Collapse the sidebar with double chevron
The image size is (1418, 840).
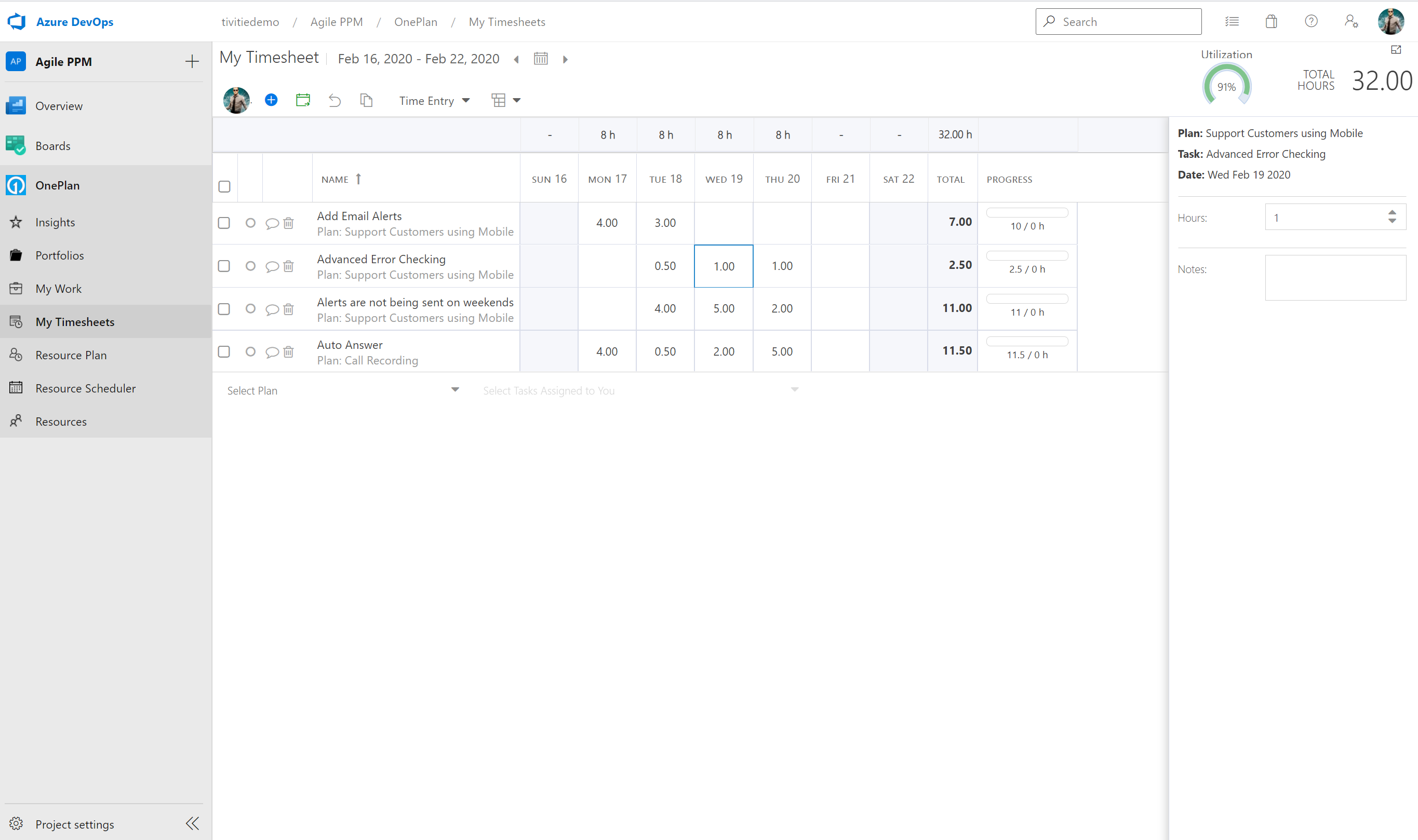click(193, 823)
